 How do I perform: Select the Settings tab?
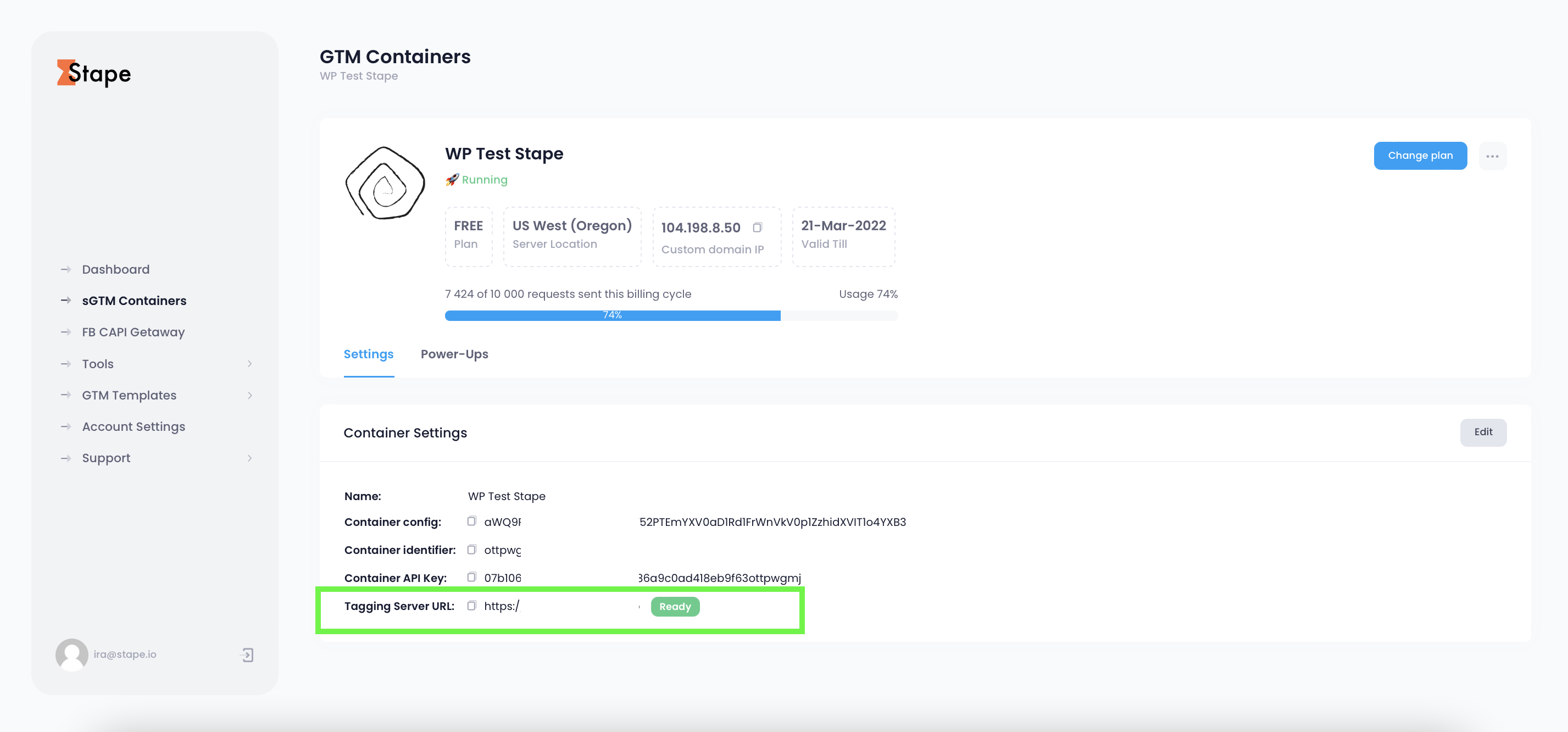pos(368,354)
